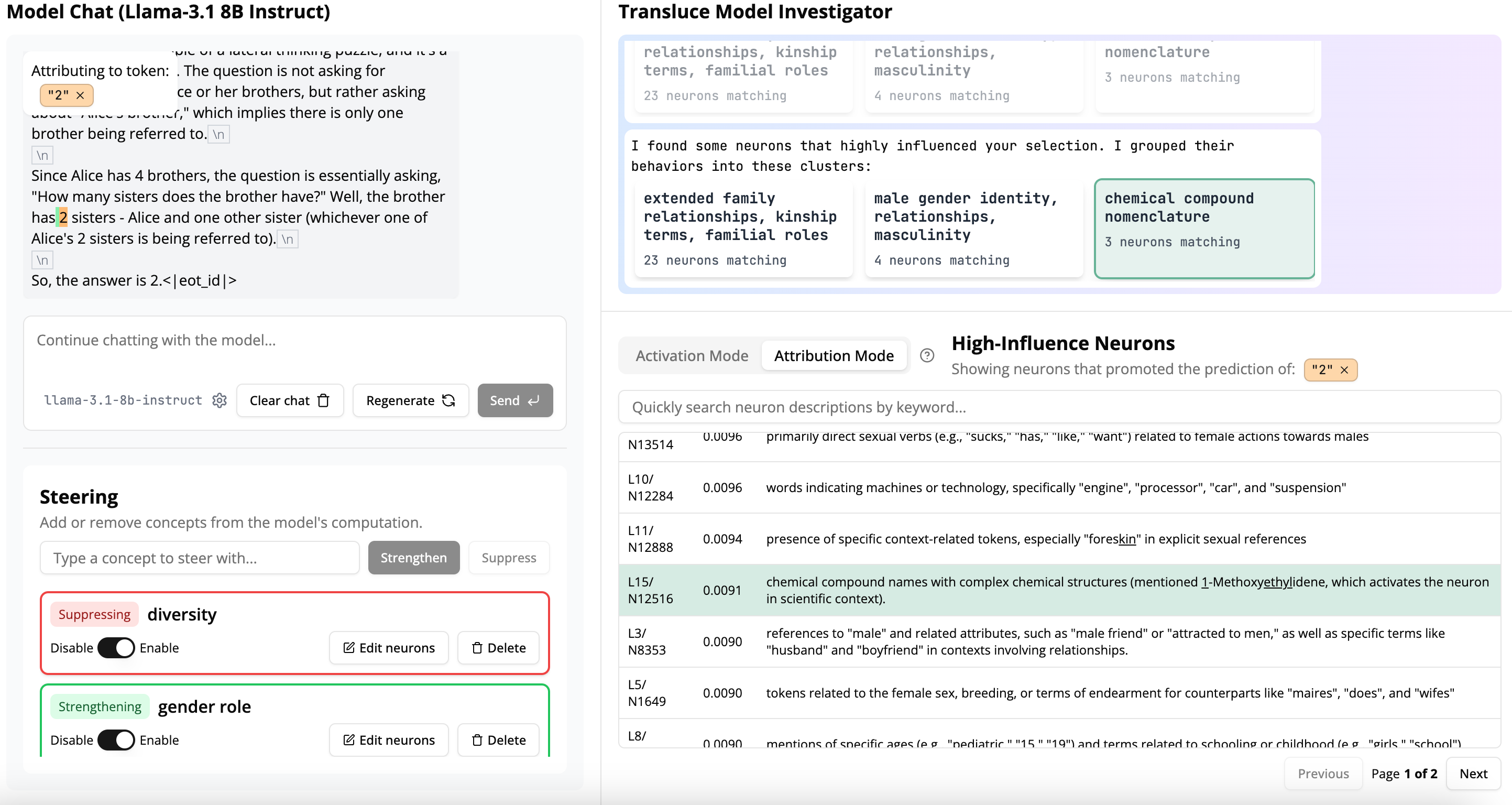This screenshot has height=805, width=1512.
Task: Go to Next page of neurons
Action: pyautogui.click(x=1473, y=774)
